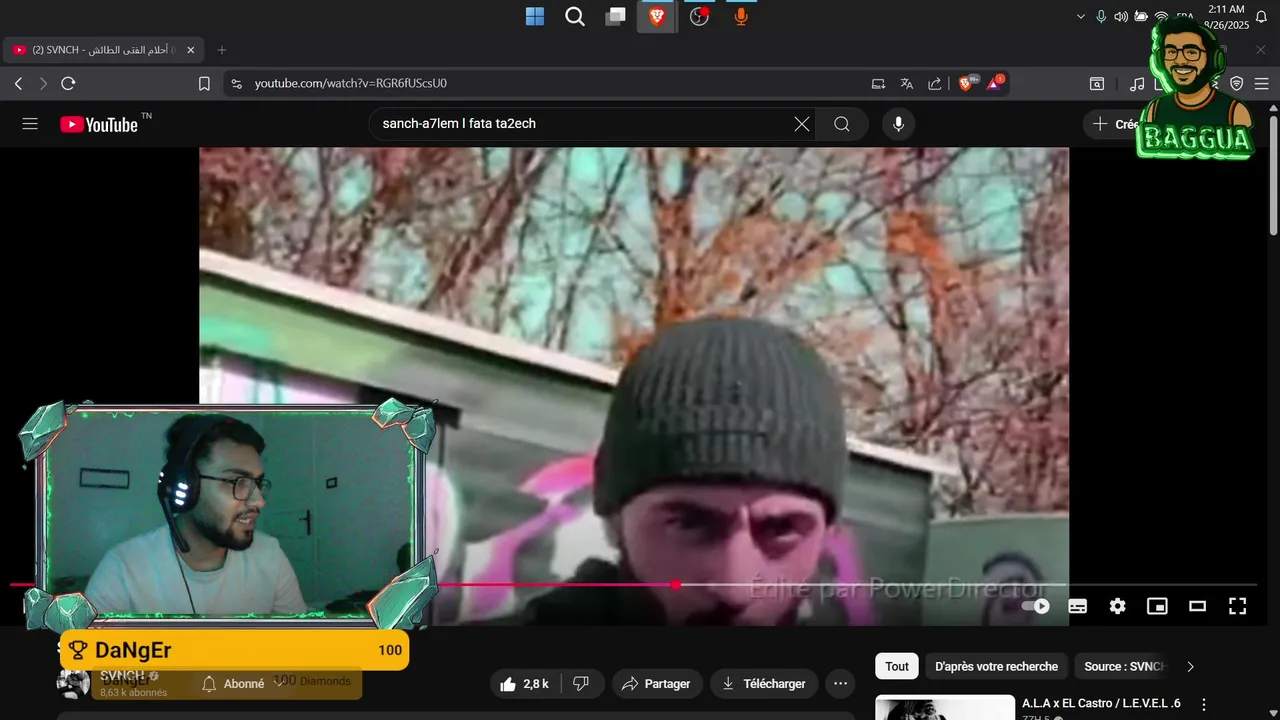Viewport: 1280px width, 720px height.
Task: Seek using the red progress bar knob
Action: tap(676, 584)
